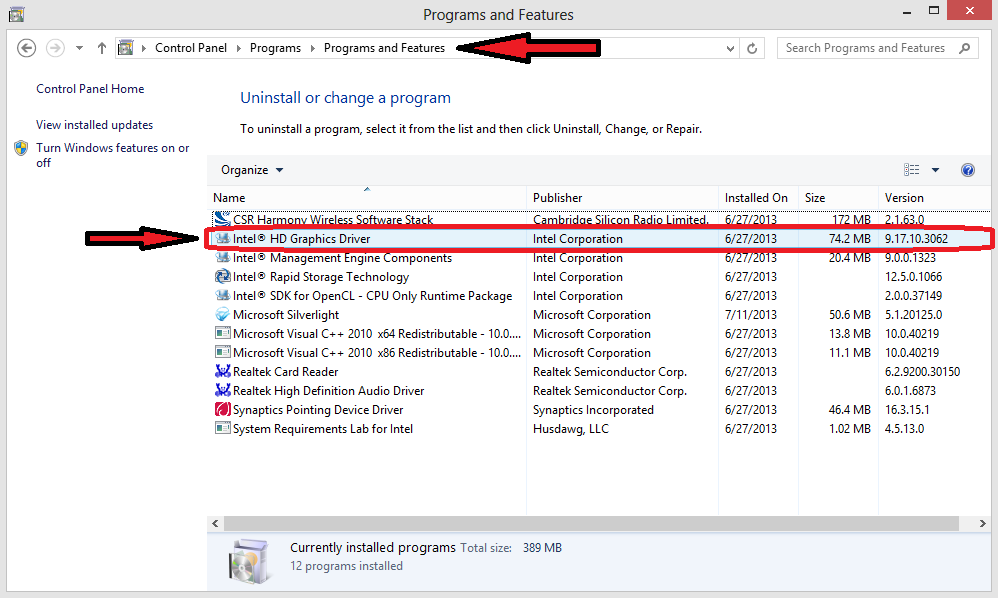998x598 pixels.
Task: Expand chevron after Programs breadcrumb
Action: pyautogui.click(x=313, y=48)
